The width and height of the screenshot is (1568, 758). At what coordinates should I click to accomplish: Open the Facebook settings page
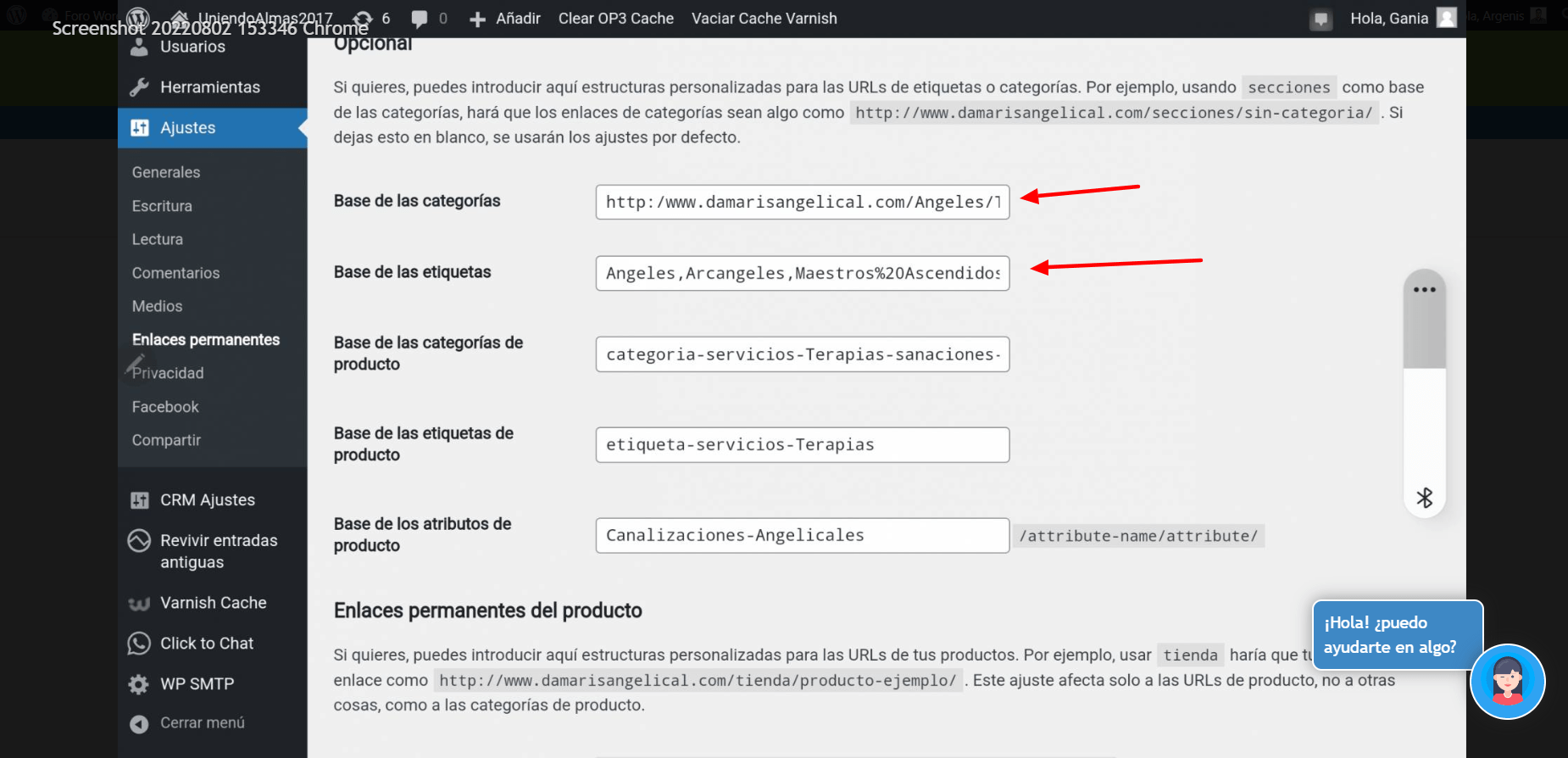click(165, 407)
